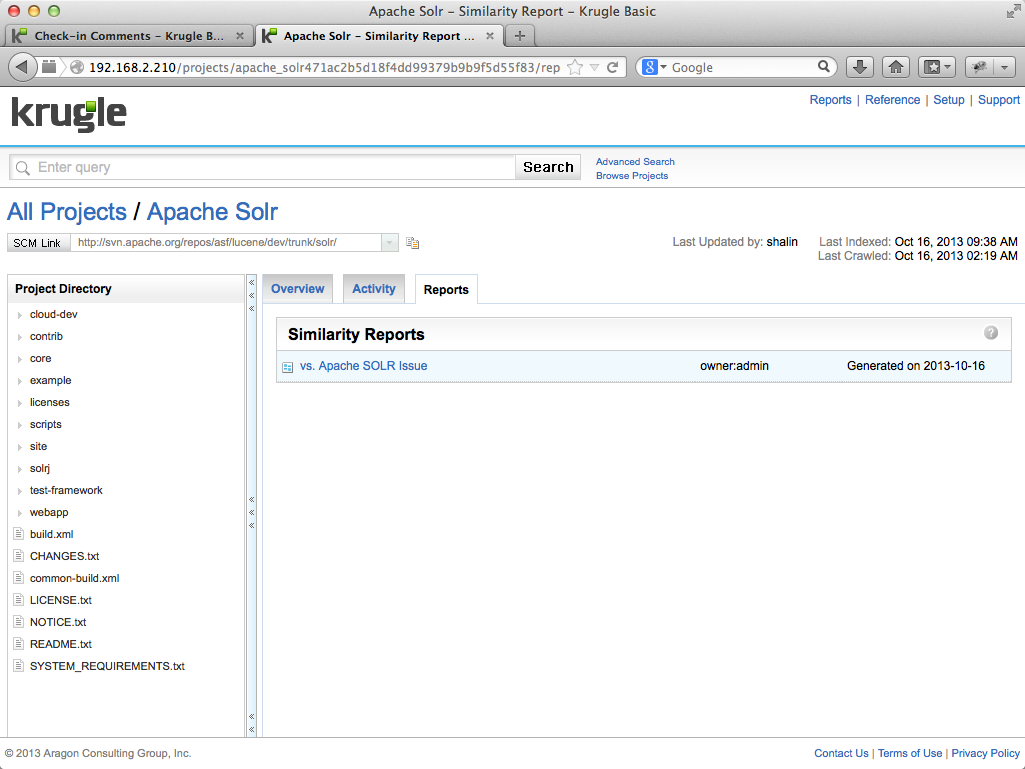Open vs. Apache SOLR Issue report
Viewport: 1025px width, 769px height.
[363, 366]
